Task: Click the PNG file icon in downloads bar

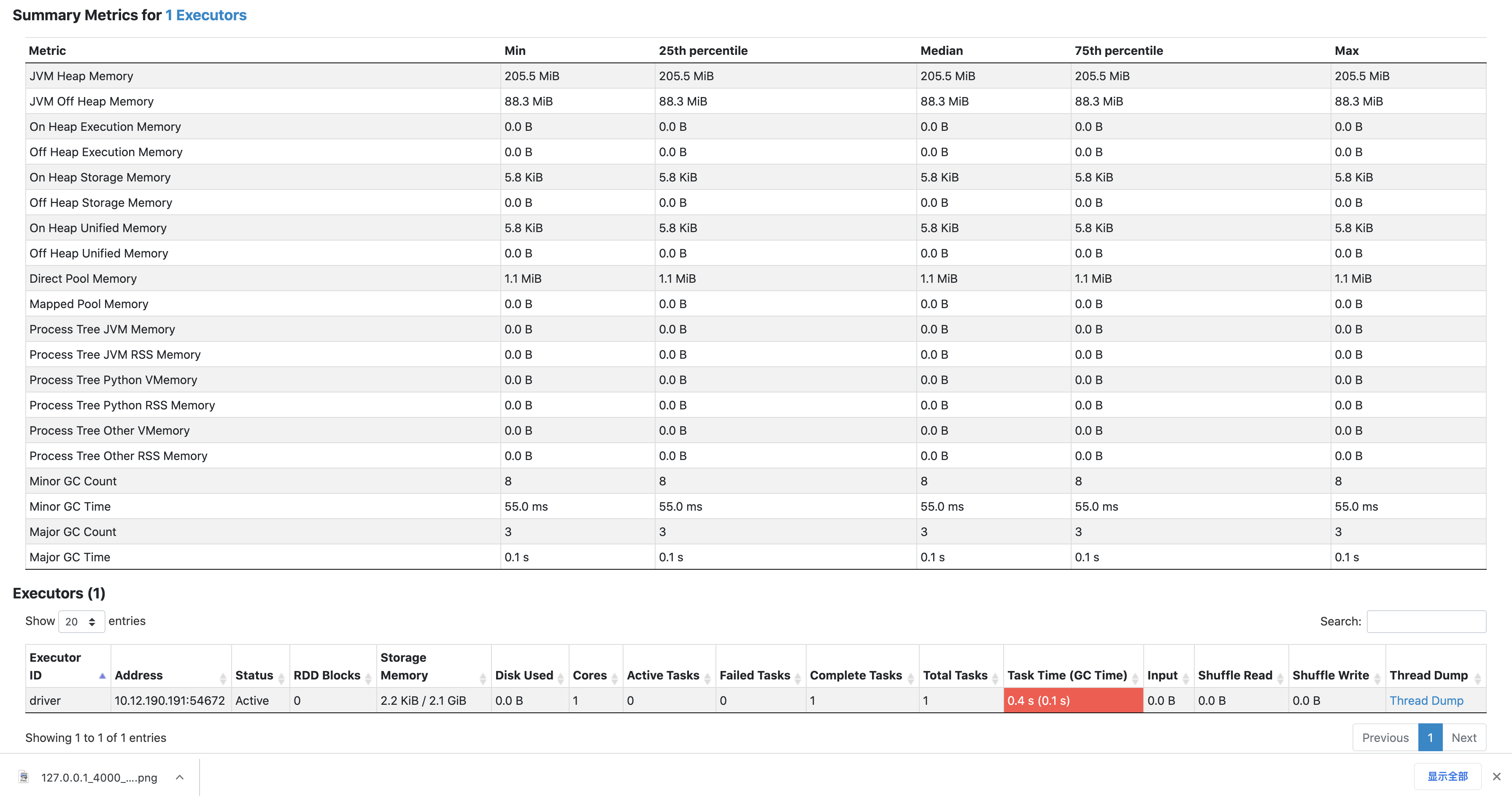Action: (24, 777)
